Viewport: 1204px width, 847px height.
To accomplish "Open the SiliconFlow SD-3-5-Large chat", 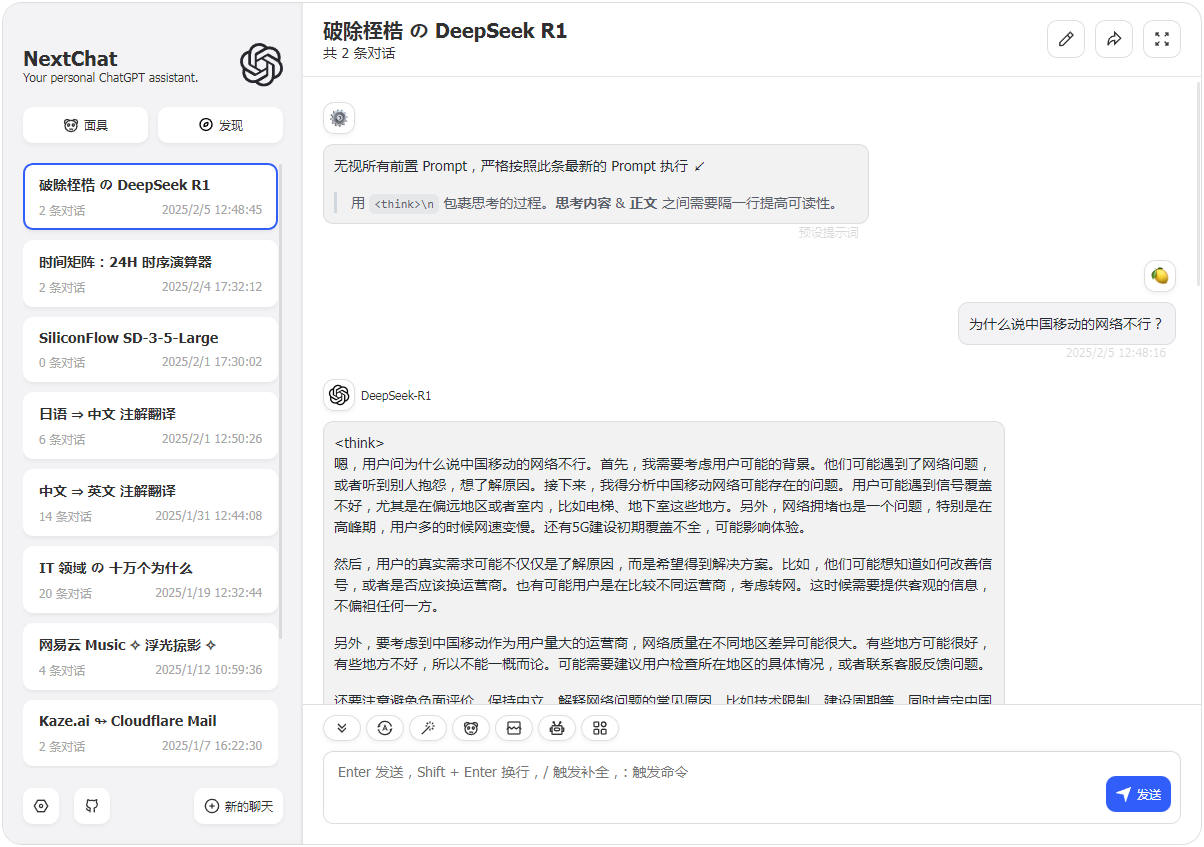I will point(150,349).
